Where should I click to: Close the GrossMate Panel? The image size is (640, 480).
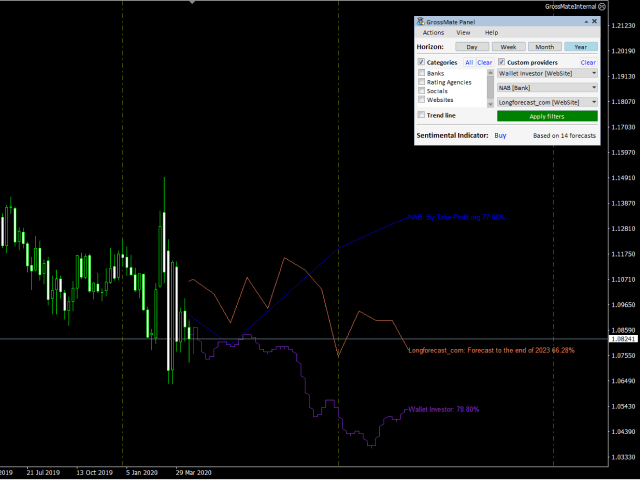[594, 21]
